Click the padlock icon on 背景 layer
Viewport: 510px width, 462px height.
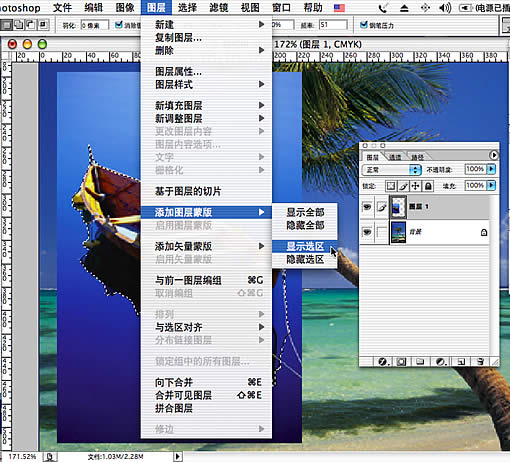pos(484,232)
